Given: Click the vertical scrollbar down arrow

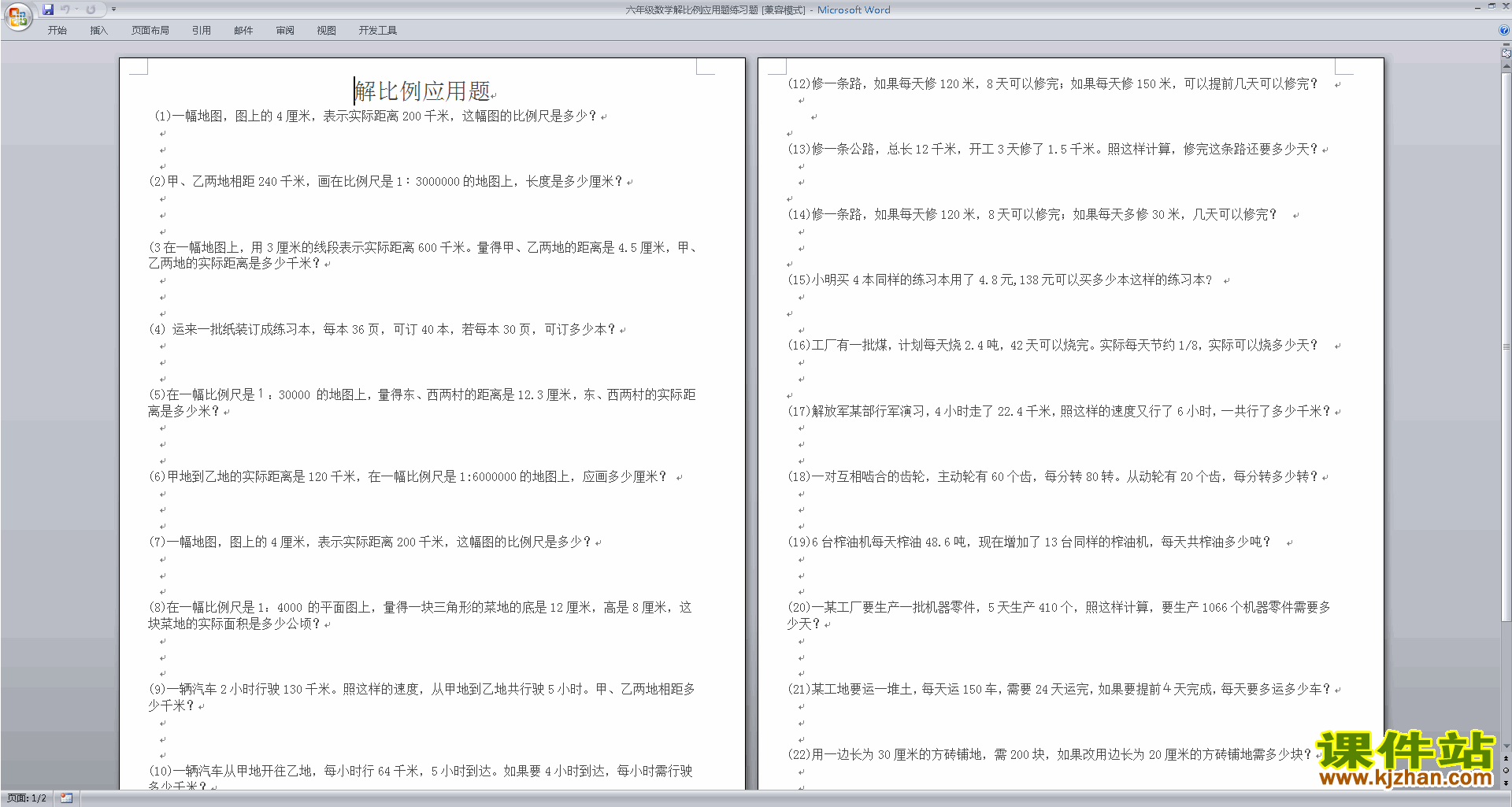Looking at the screenshot, I should [x=1506, y=746].
